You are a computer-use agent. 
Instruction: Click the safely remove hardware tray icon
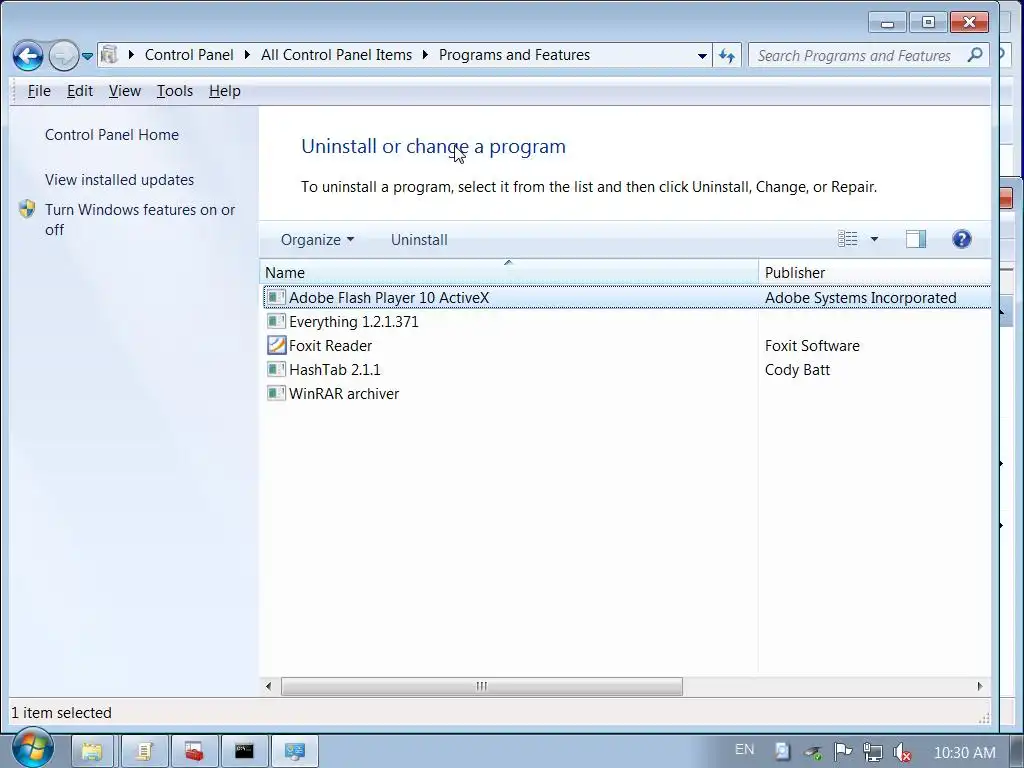click(x=813, y=752)
